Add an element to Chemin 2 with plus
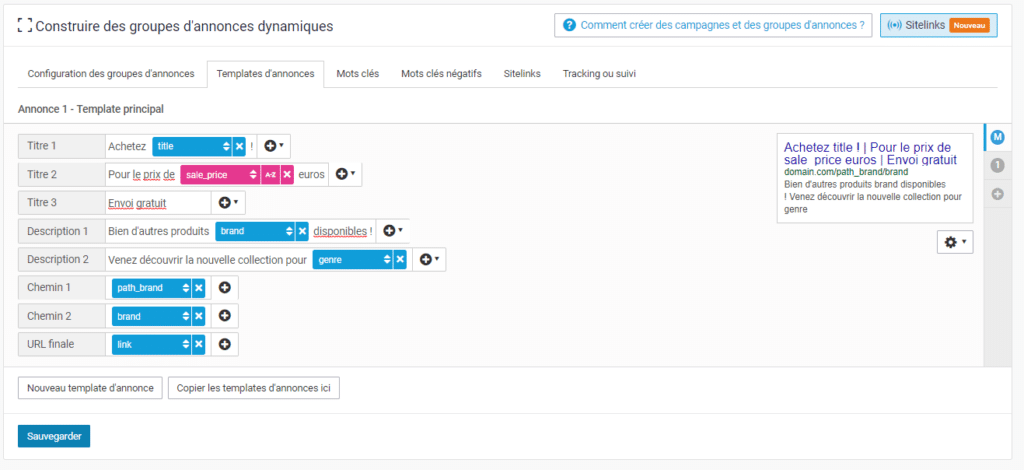This screenshot has height=470, width=1024. (x=225, y=316)
